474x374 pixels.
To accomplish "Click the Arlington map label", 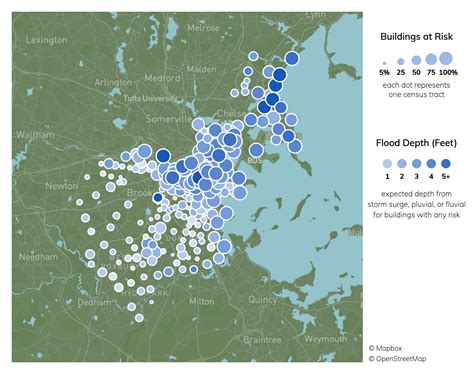I will click(x=113, y=82).
